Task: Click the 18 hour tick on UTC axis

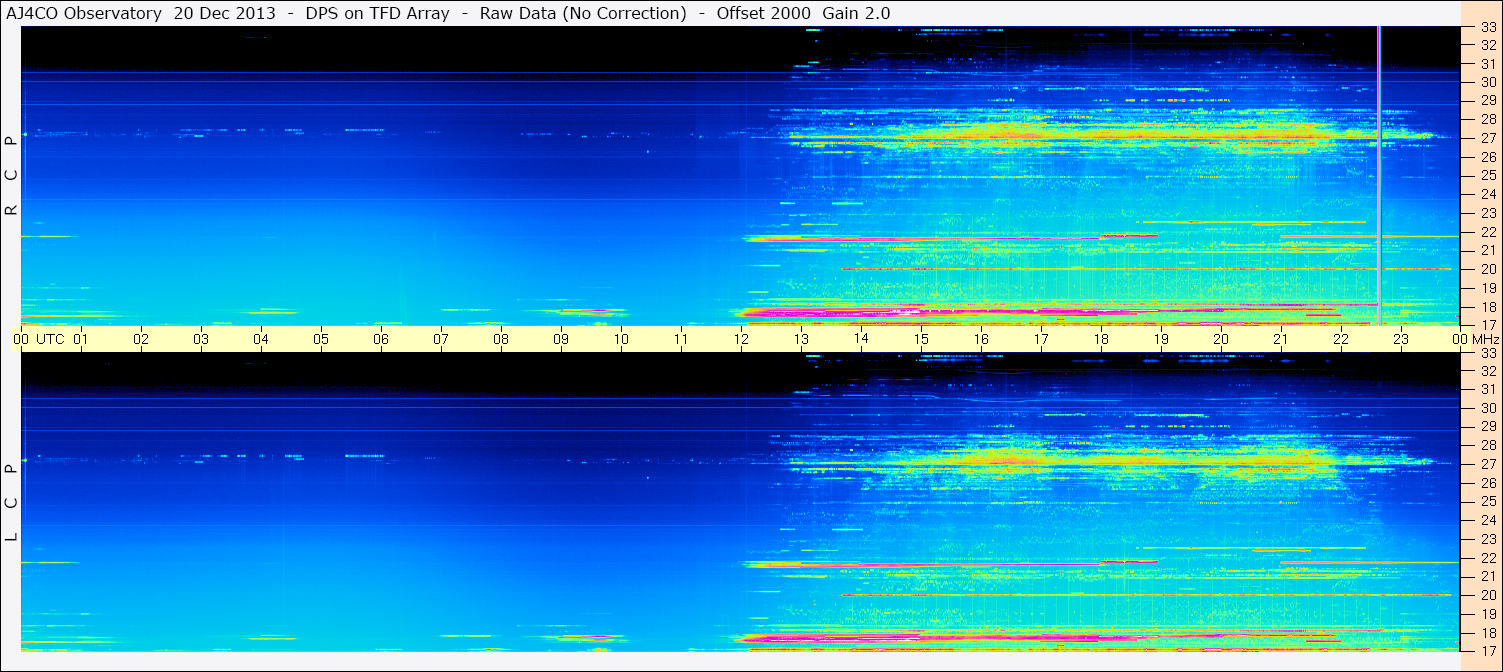Action: [1101, 339]
